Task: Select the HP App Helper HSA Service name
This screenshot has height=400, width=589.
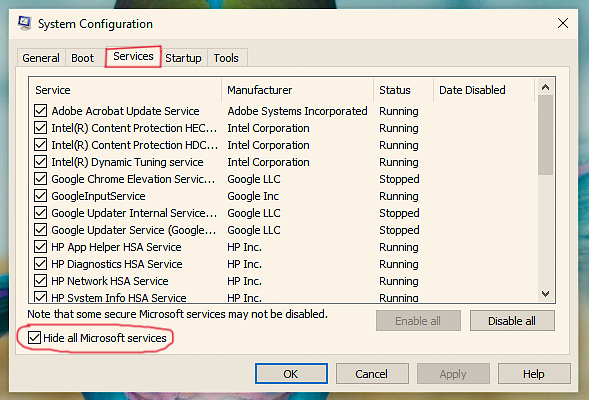Action: [x=116, y=247]
